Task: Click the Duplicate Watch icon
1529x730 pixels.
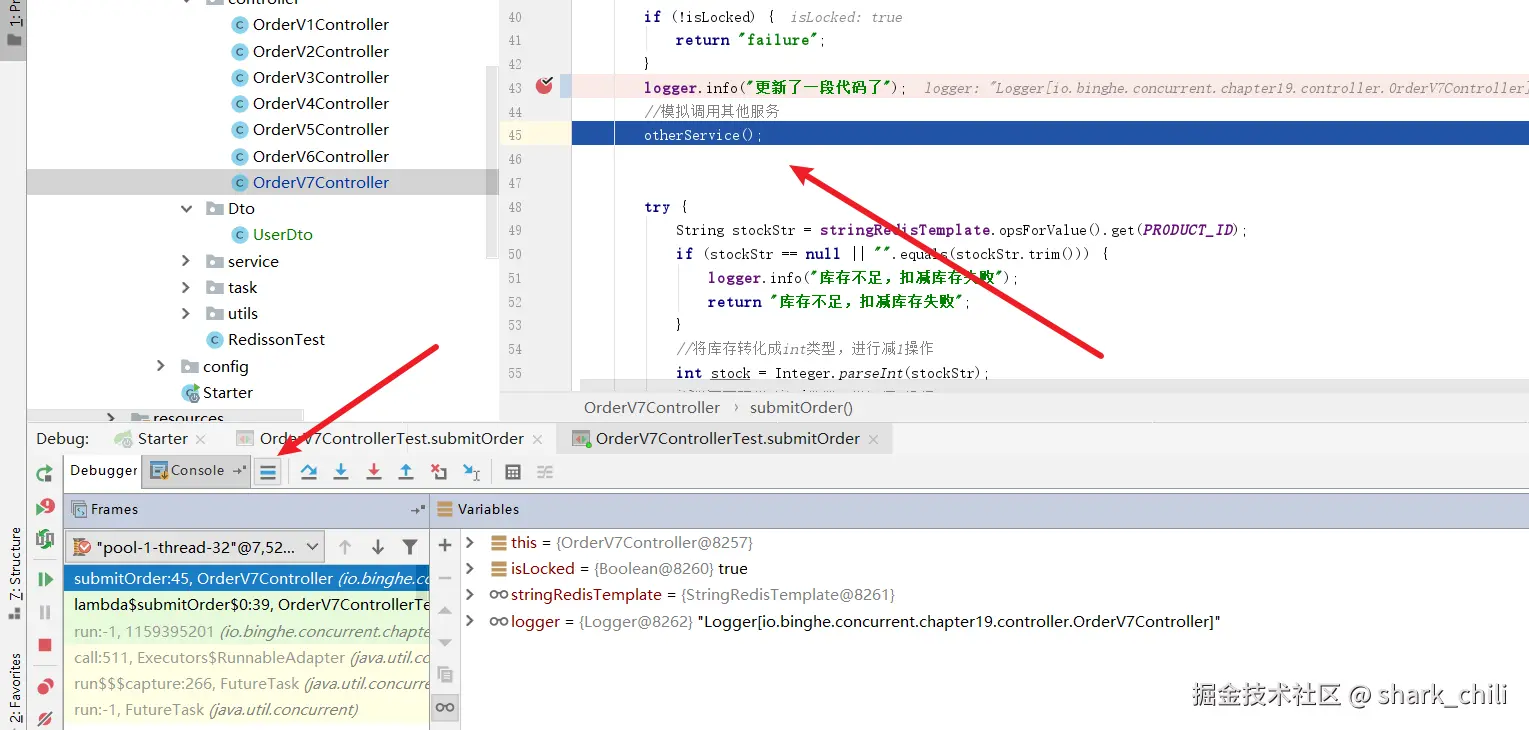Action: click(x=445, y=675)
